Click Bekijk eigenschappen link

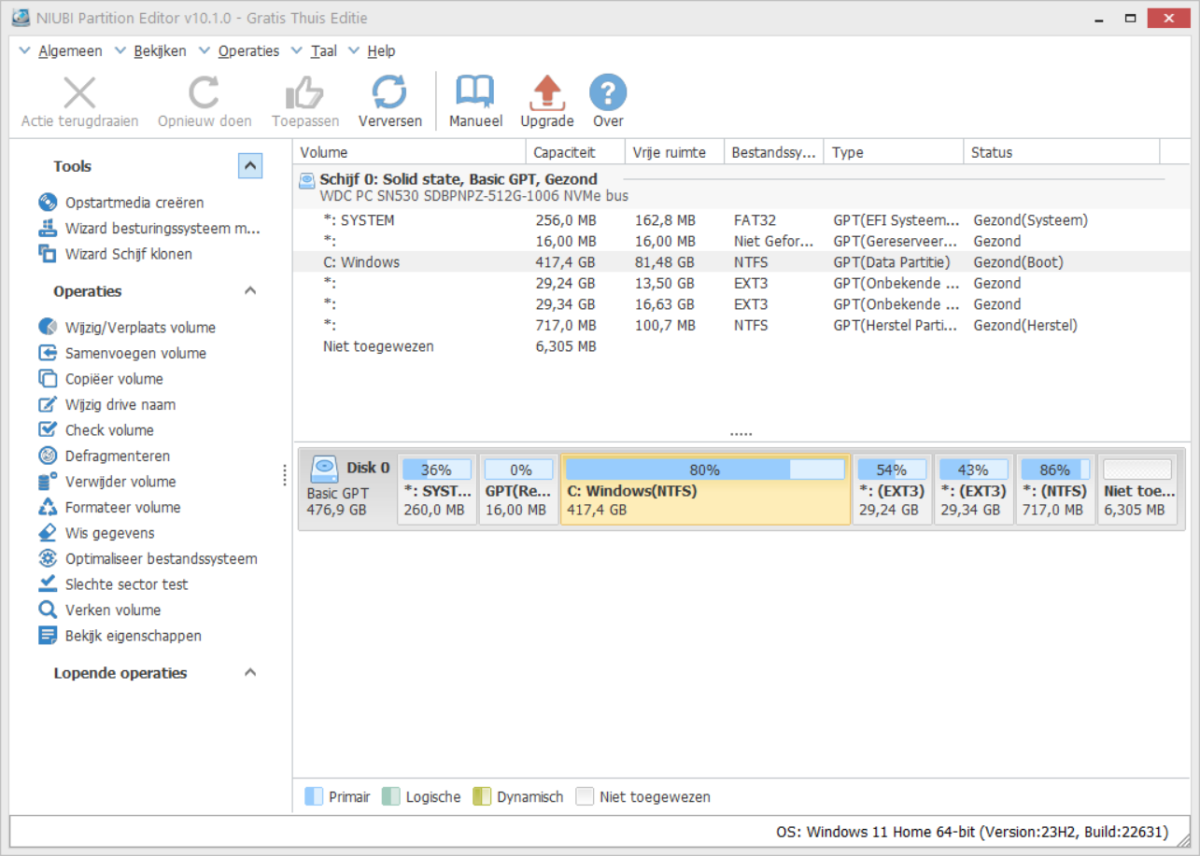click(x=133, y=636)
